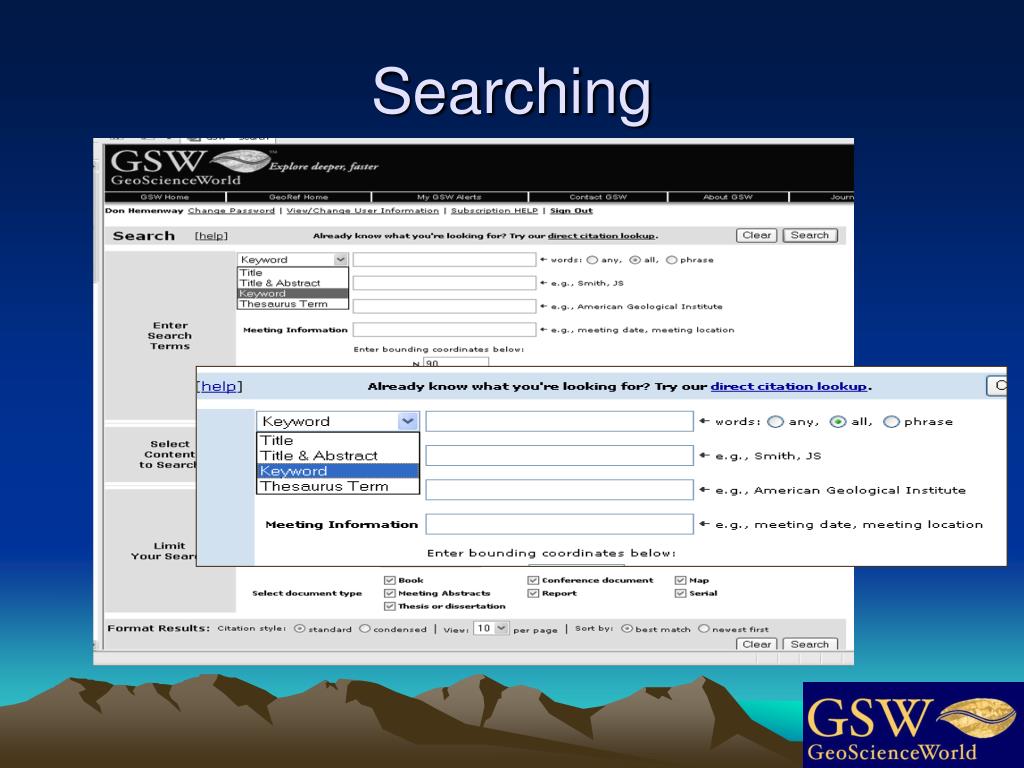This screenshot has height=768, width=1024.
Task: Choose Thesaurus Term in small dropdown list
Action: (x=293, y=304)
